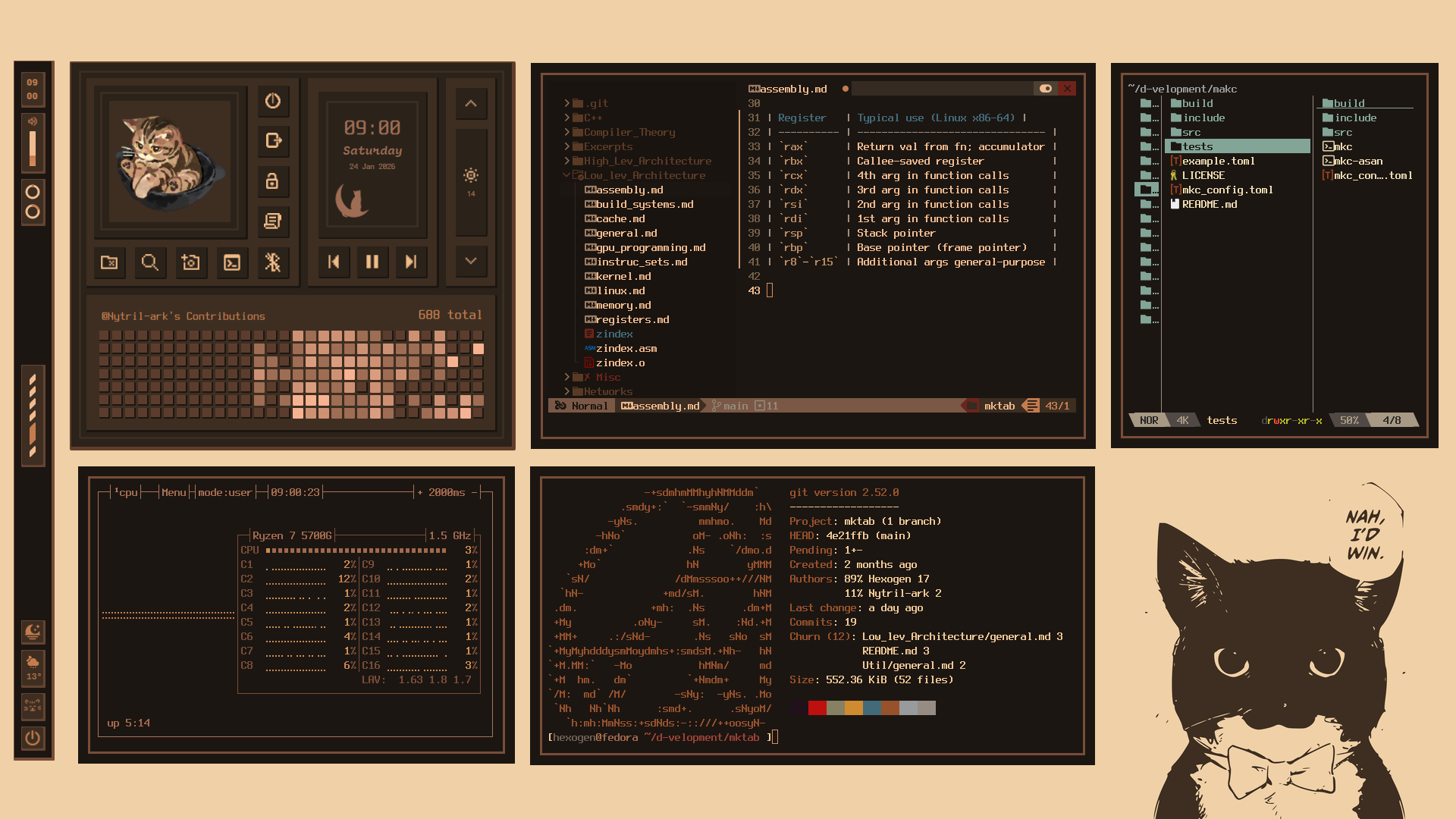Launch terminal from the dashboard prompt icon
This screenshot has height=819, width=1456.
tap(232, 262)
